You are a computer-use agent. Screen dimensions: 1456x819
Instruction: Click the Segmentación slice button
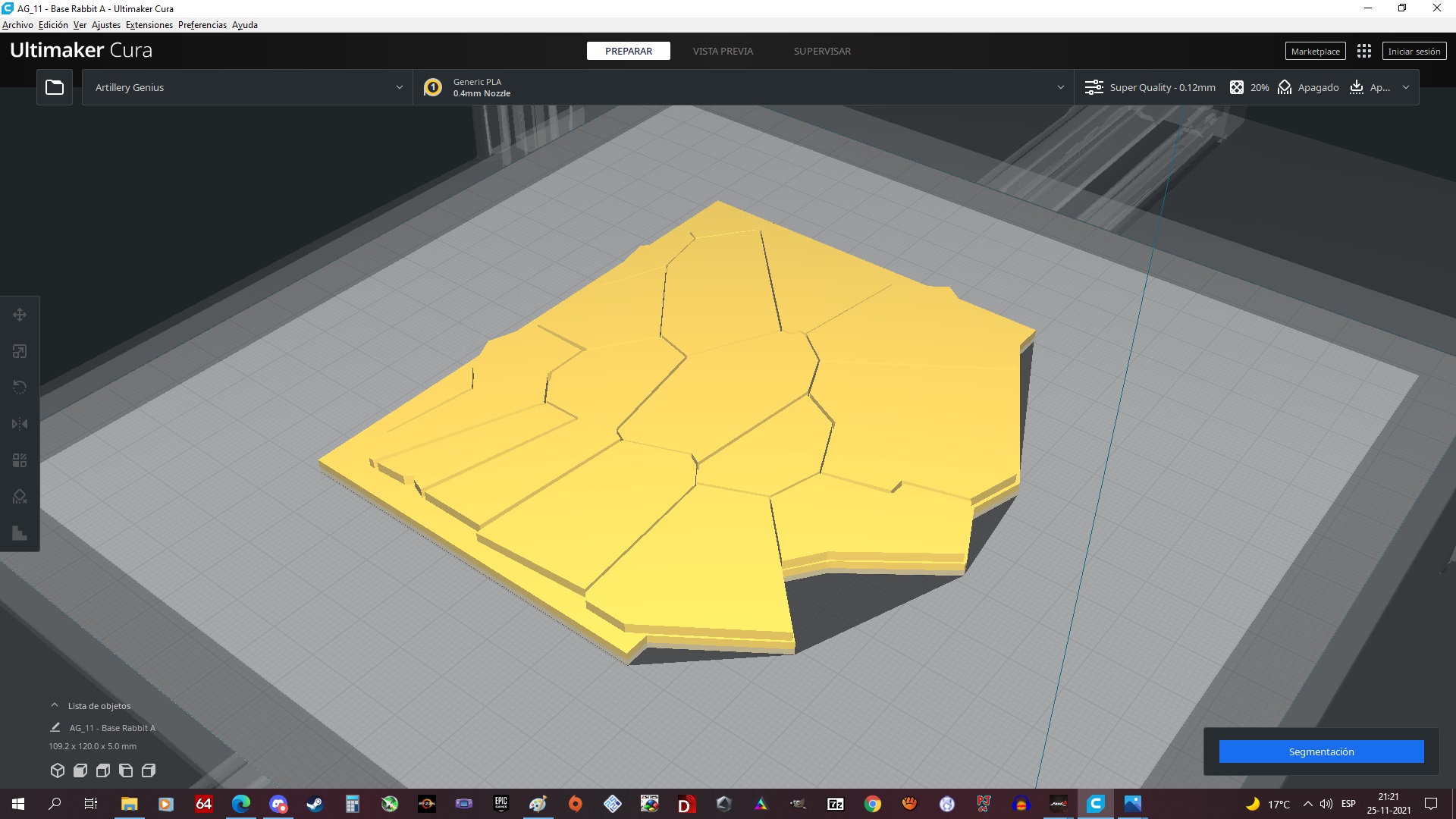click(1321, 752)
